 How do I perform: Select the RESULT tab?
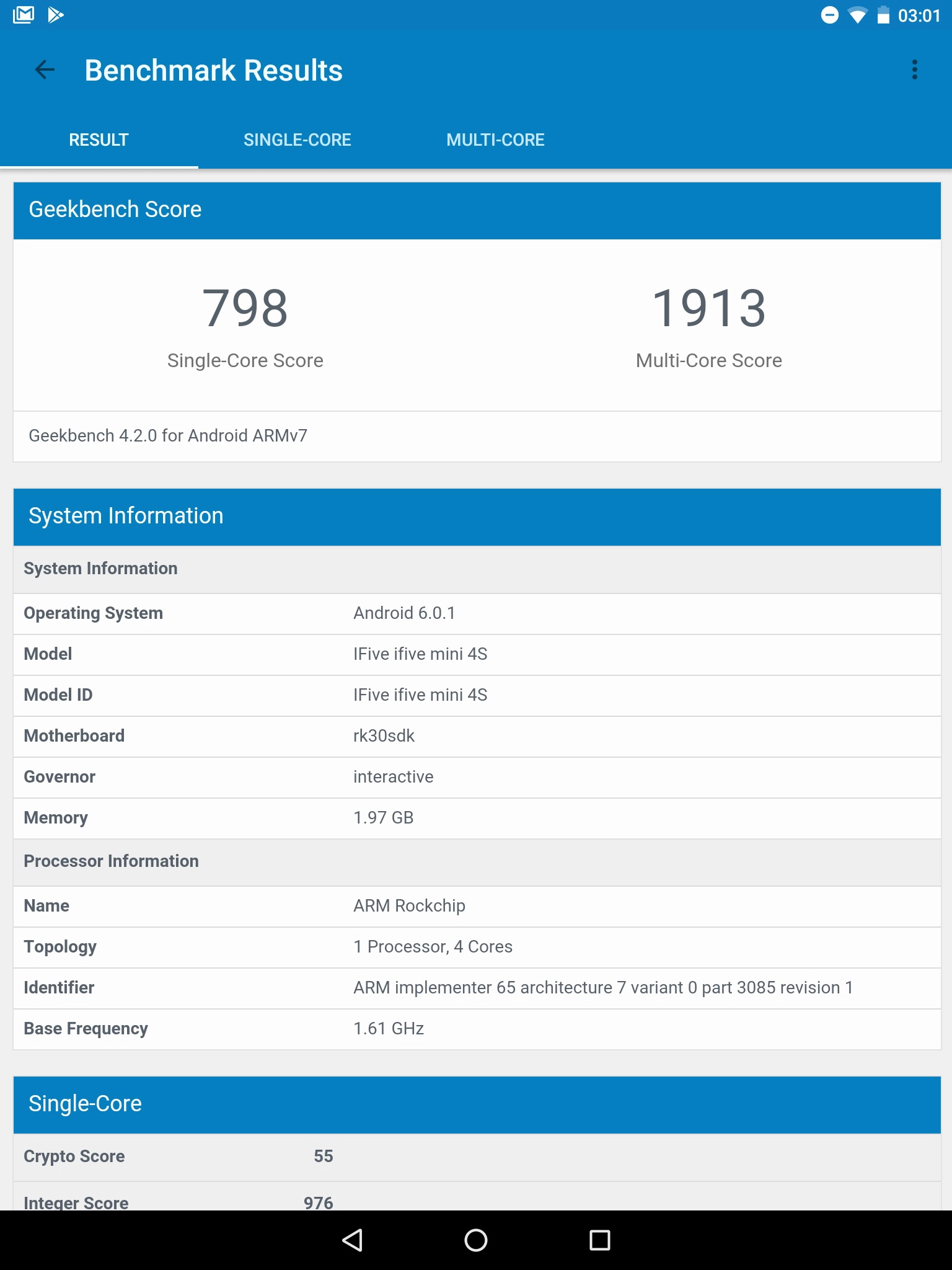tap(99, 140)
